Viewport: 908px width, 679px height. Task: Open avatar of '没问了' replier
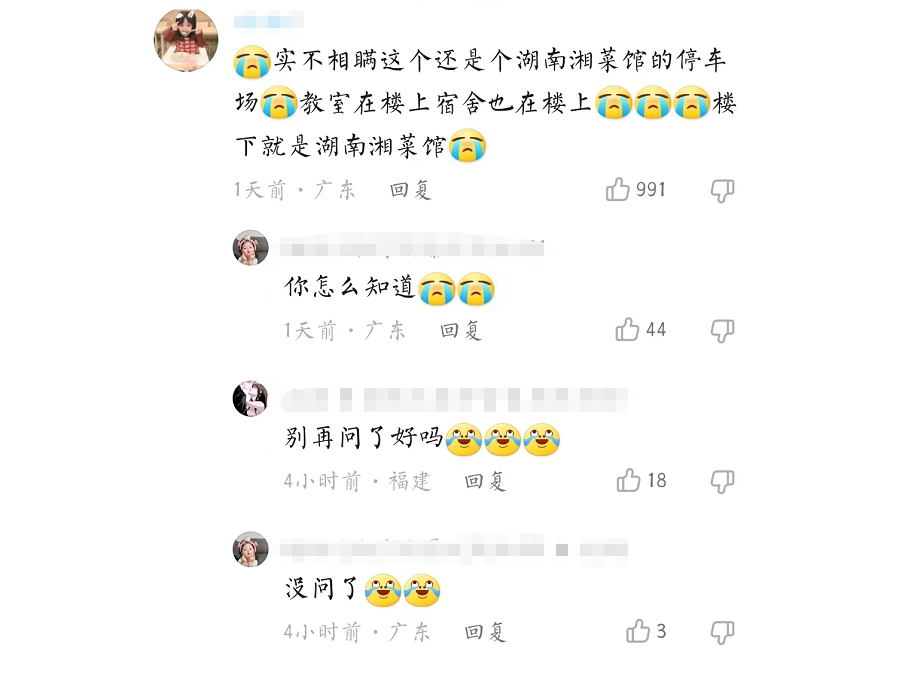point(251,549)
